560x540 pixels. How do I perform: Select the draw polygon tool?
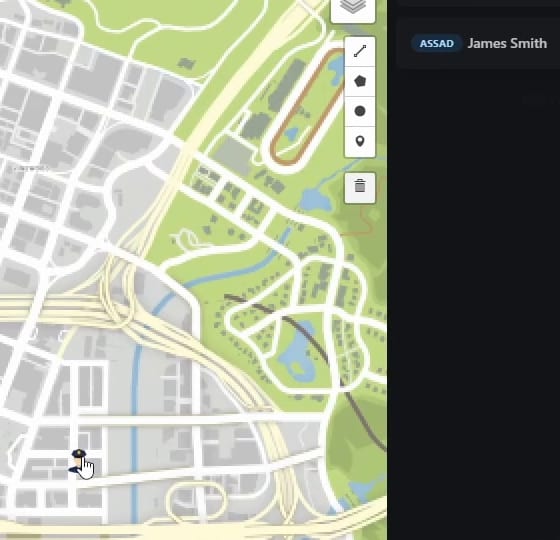(360, 81)
